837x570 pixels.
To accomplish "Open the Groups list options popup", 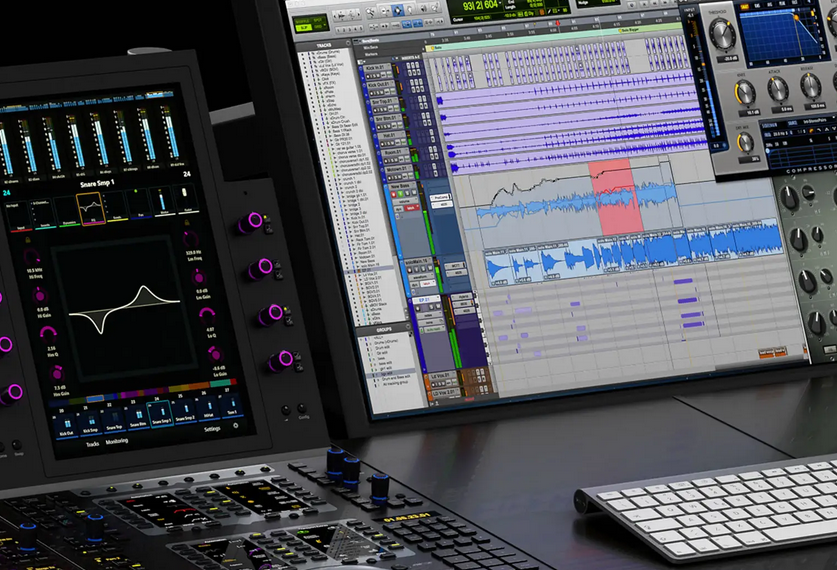I will [408, 327].
